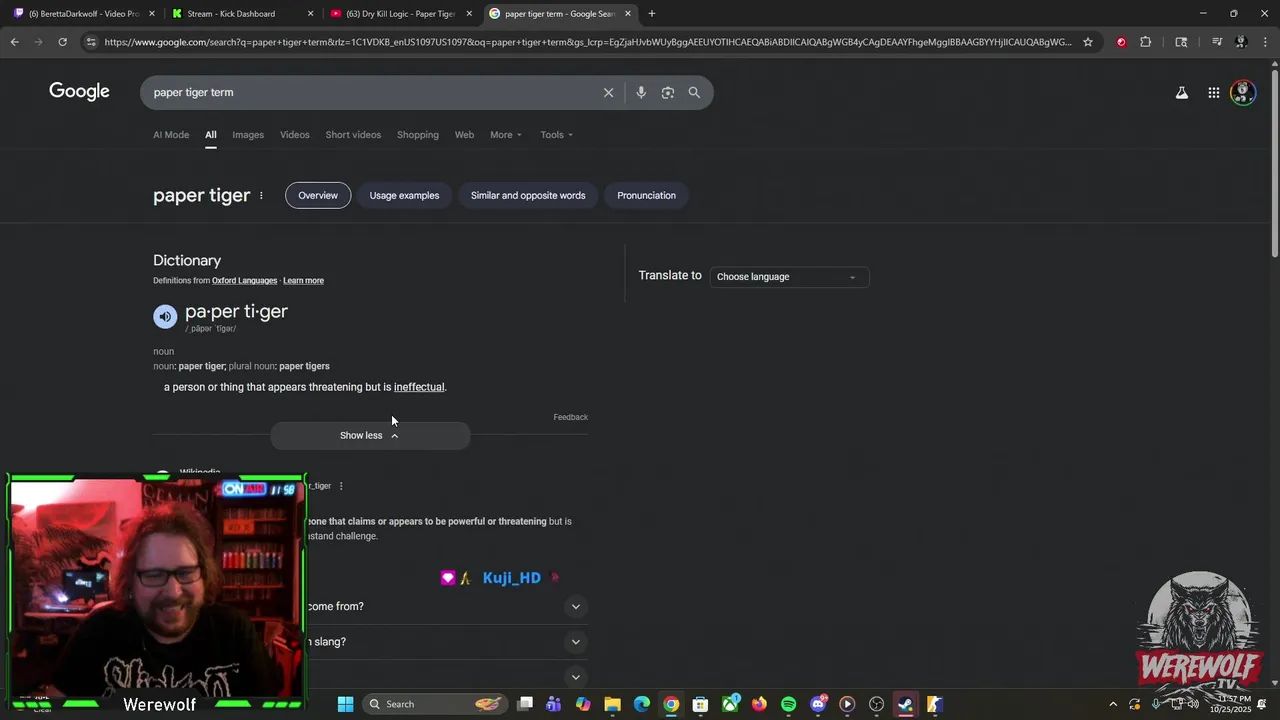Select the Usage examples chip
1280x720 pixels.
(404, 195)
